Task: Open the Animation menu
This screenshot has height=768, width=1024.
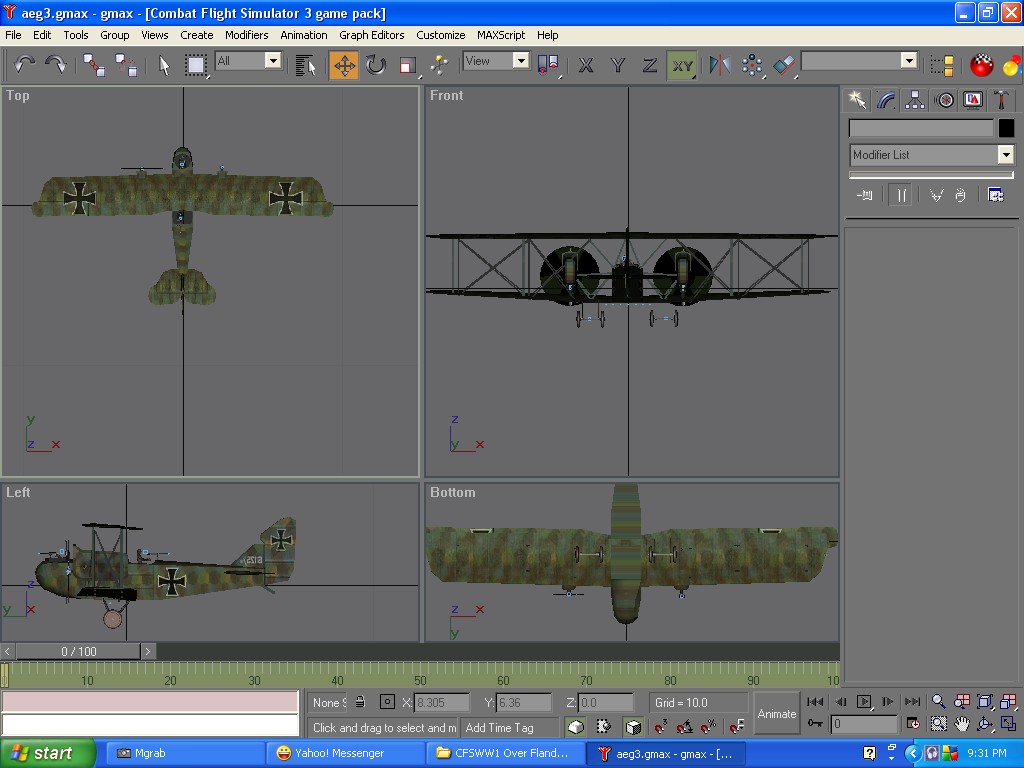Action: 304,35
